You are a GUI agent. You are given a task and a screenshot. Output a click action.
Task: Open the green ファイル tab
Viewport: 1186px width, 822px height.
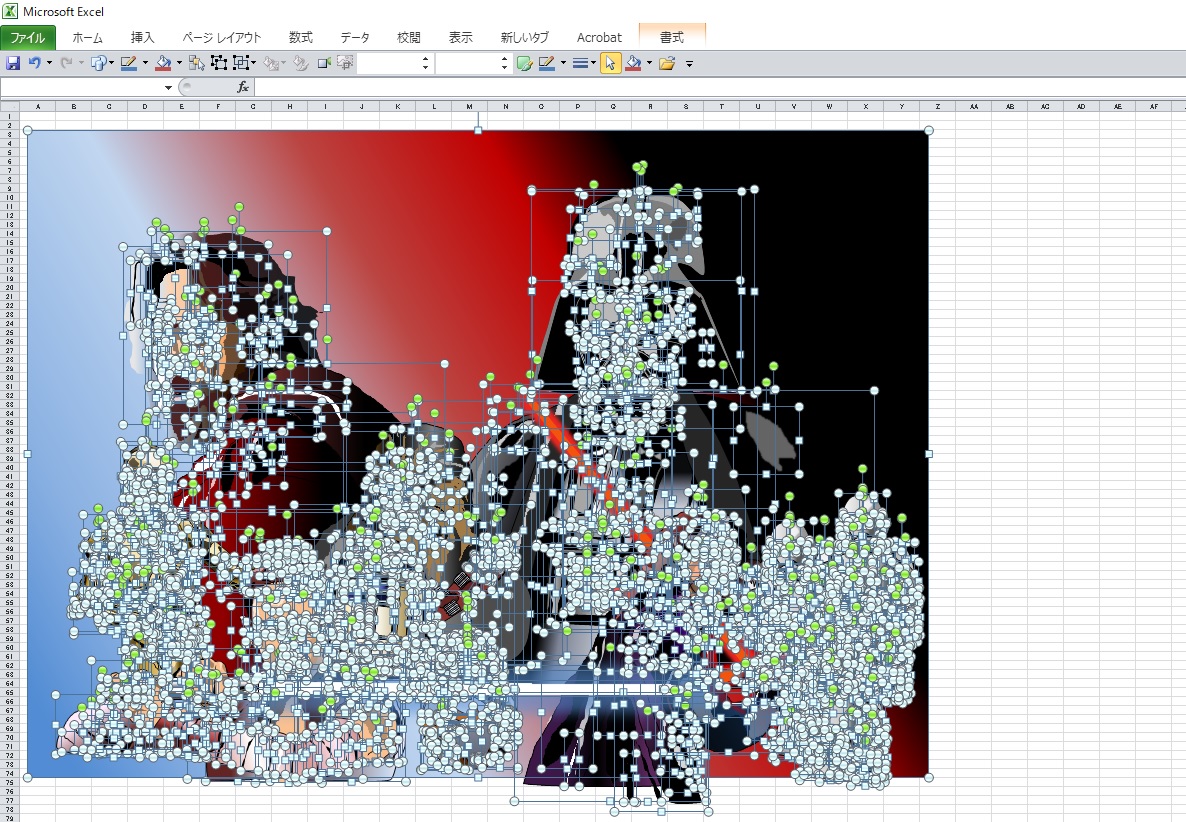28,37
